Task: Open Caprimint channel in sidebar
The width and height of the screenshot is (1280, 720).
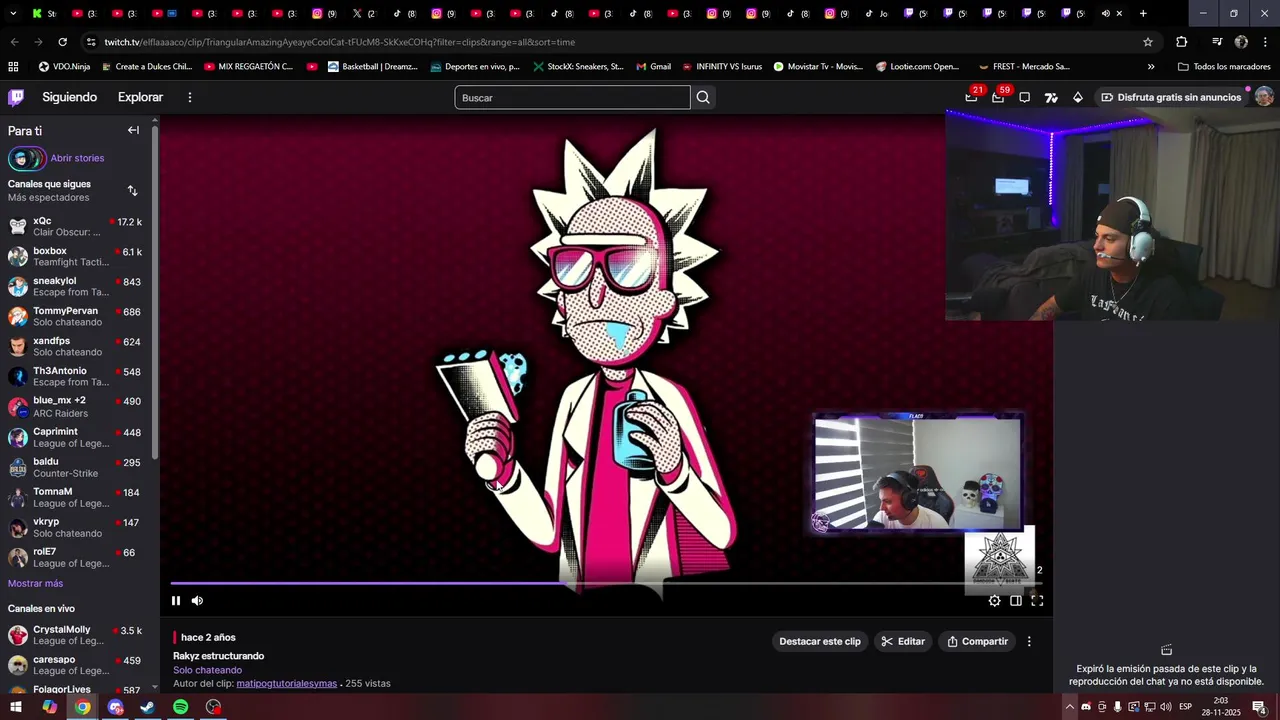Action: 77,437
